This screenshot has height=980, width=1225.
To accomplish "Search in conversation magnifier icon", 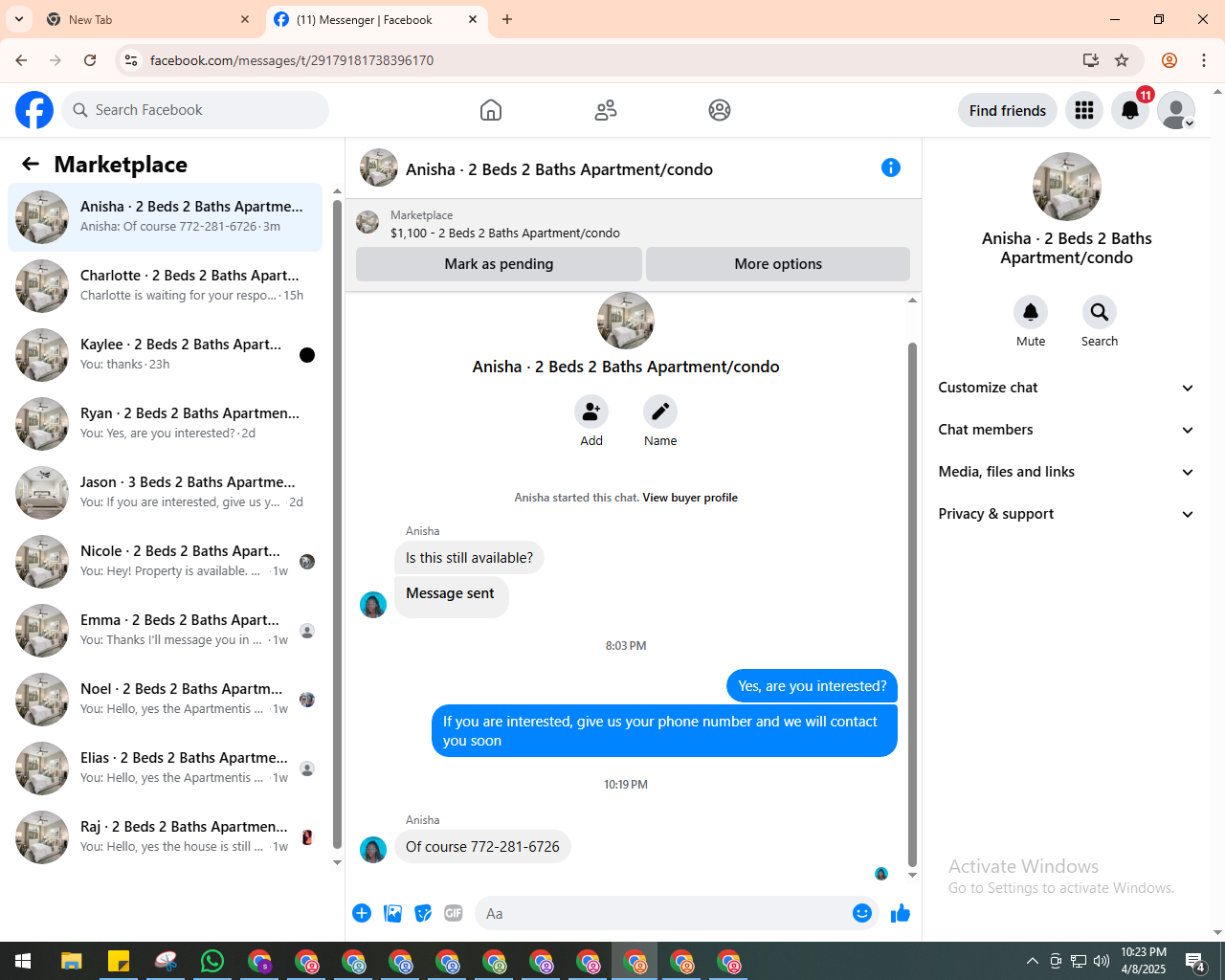I will pos(1100,312).
